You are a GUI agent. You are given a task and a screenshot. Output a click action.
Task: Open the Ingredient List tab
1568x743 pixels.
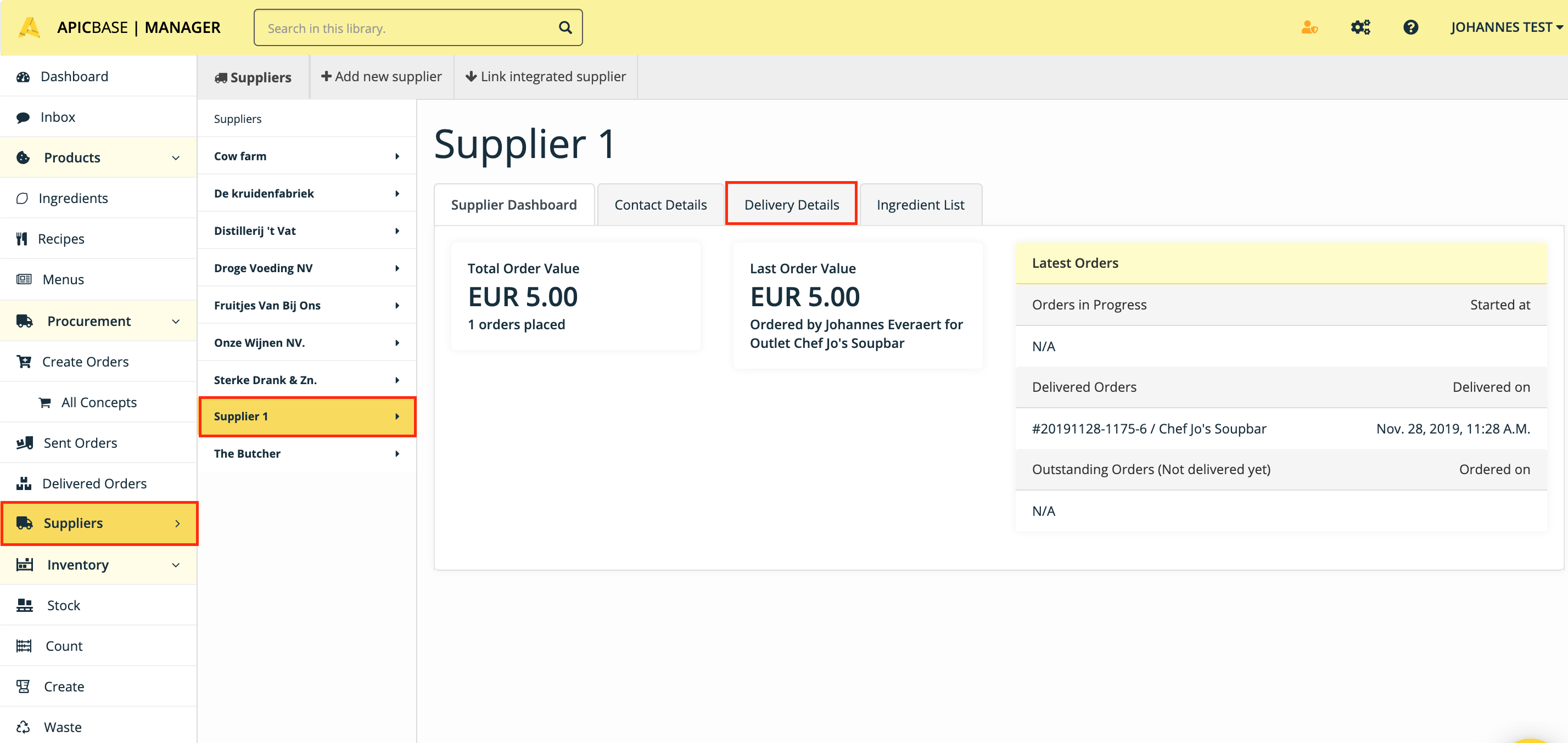pos(920,204)
